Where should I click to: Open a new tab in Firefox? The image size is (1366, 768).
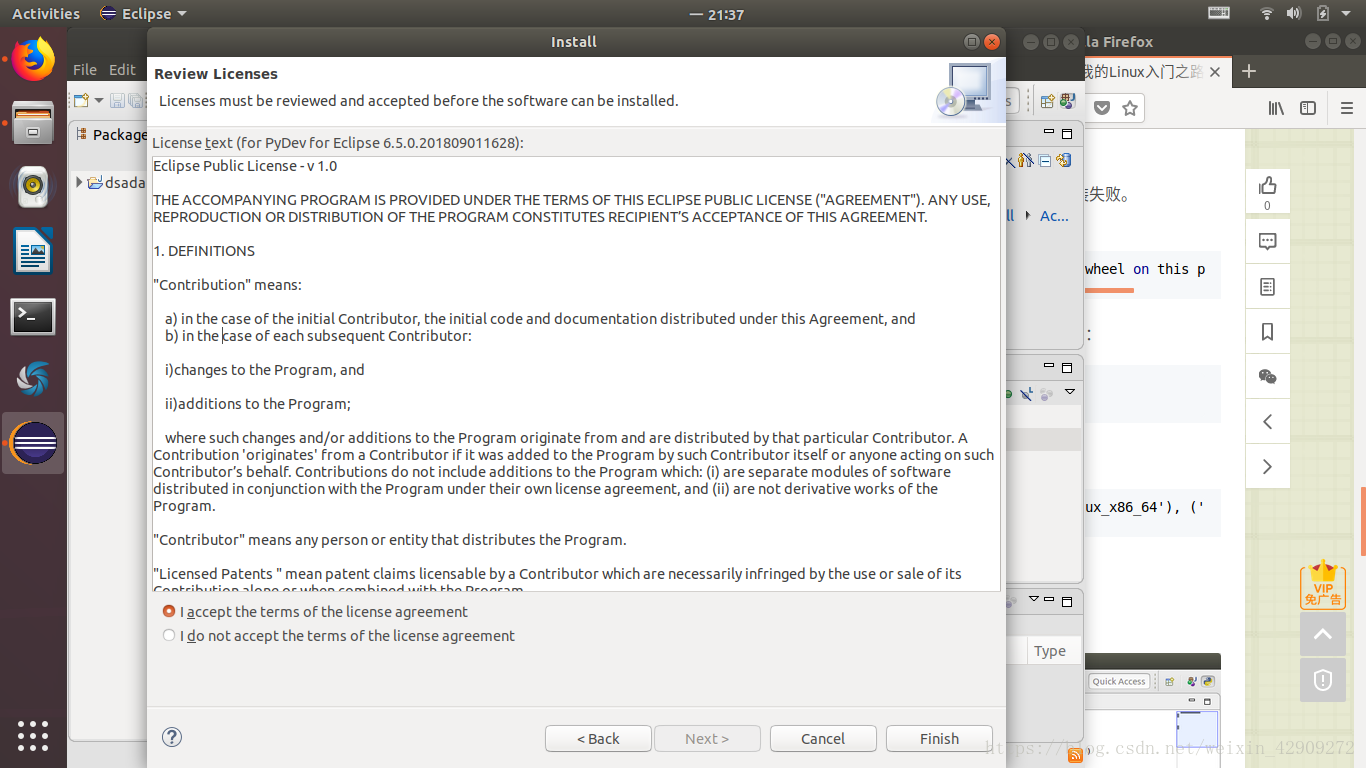pos(1248,71)
